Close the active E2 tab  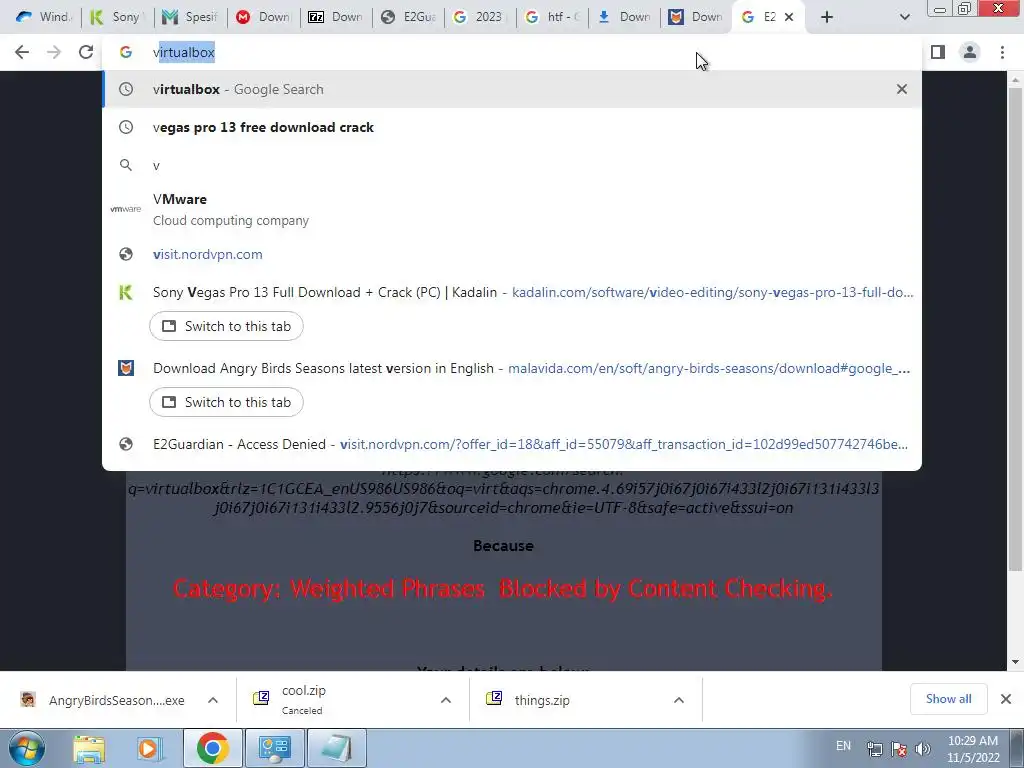(789, 17)
